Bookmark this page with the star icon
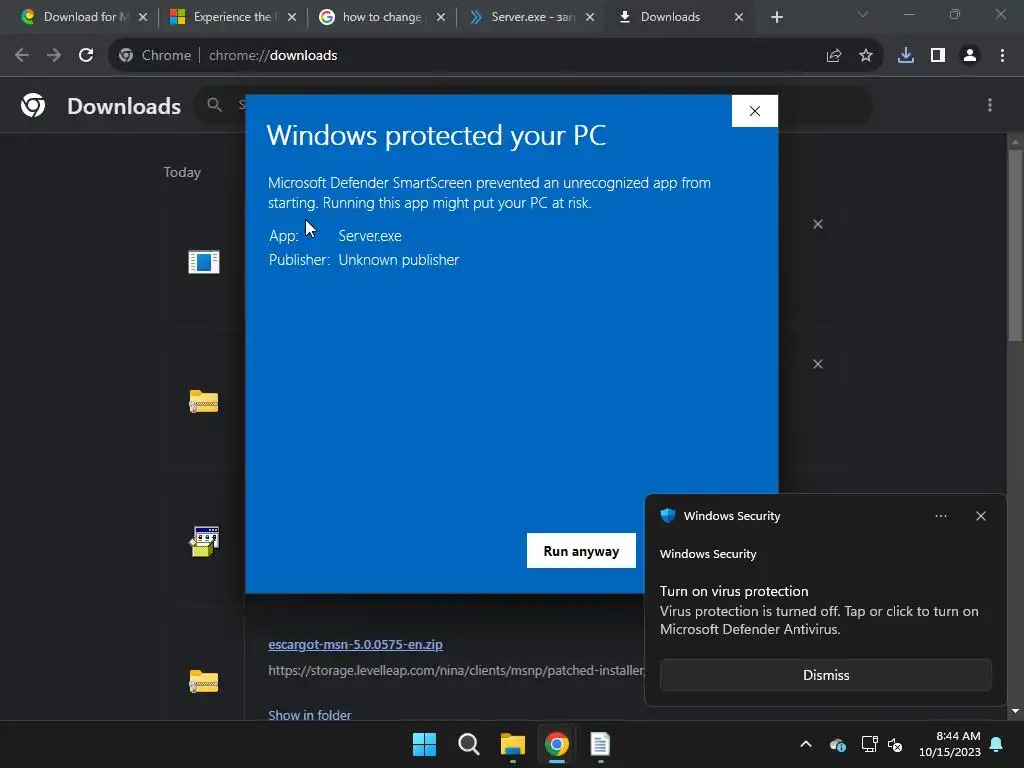 (865, 56)
